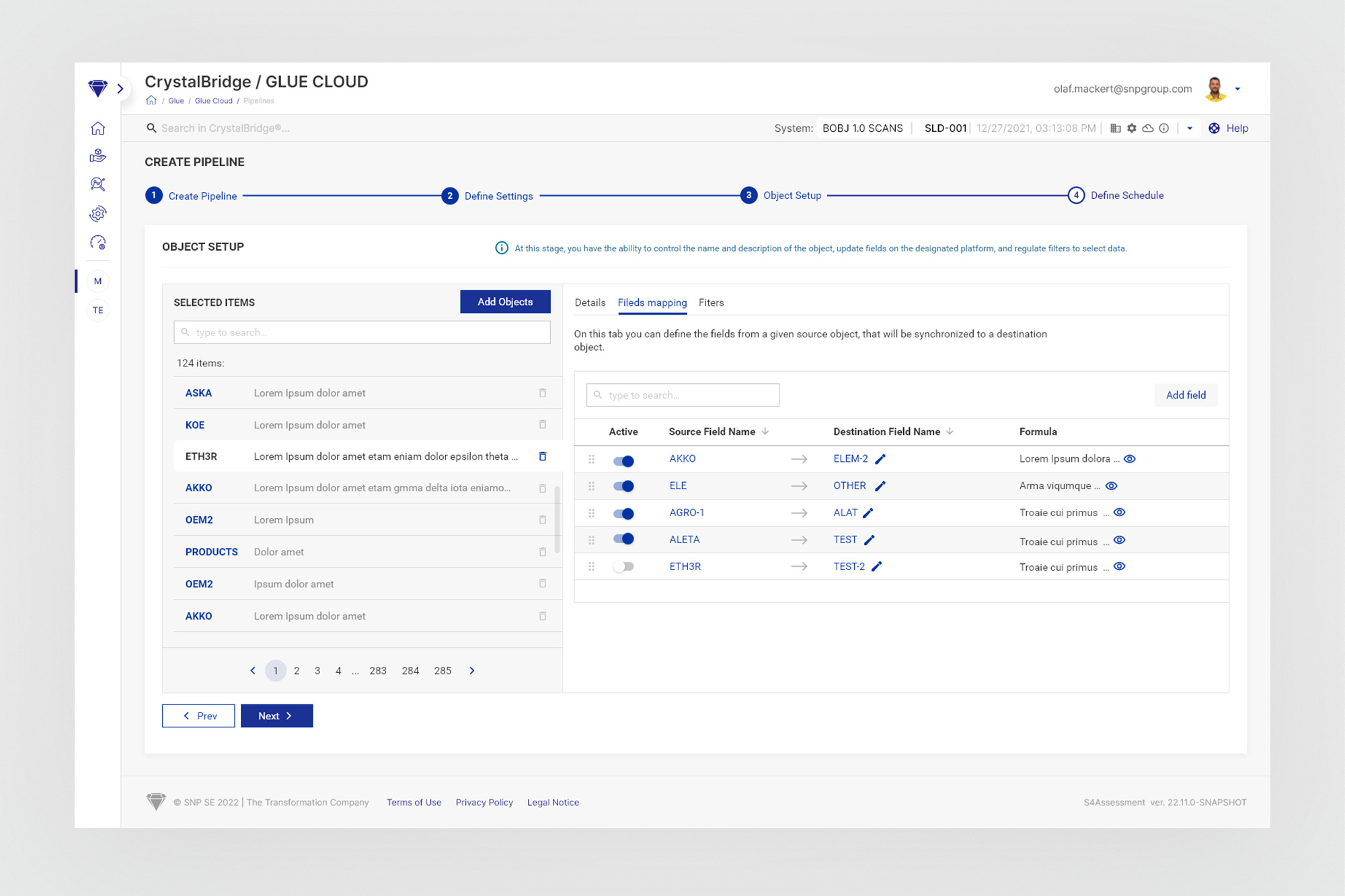The height and width of the screenshot is (896, 1345).
Task: Open the Fiters tab
Action: coord(711,302)
